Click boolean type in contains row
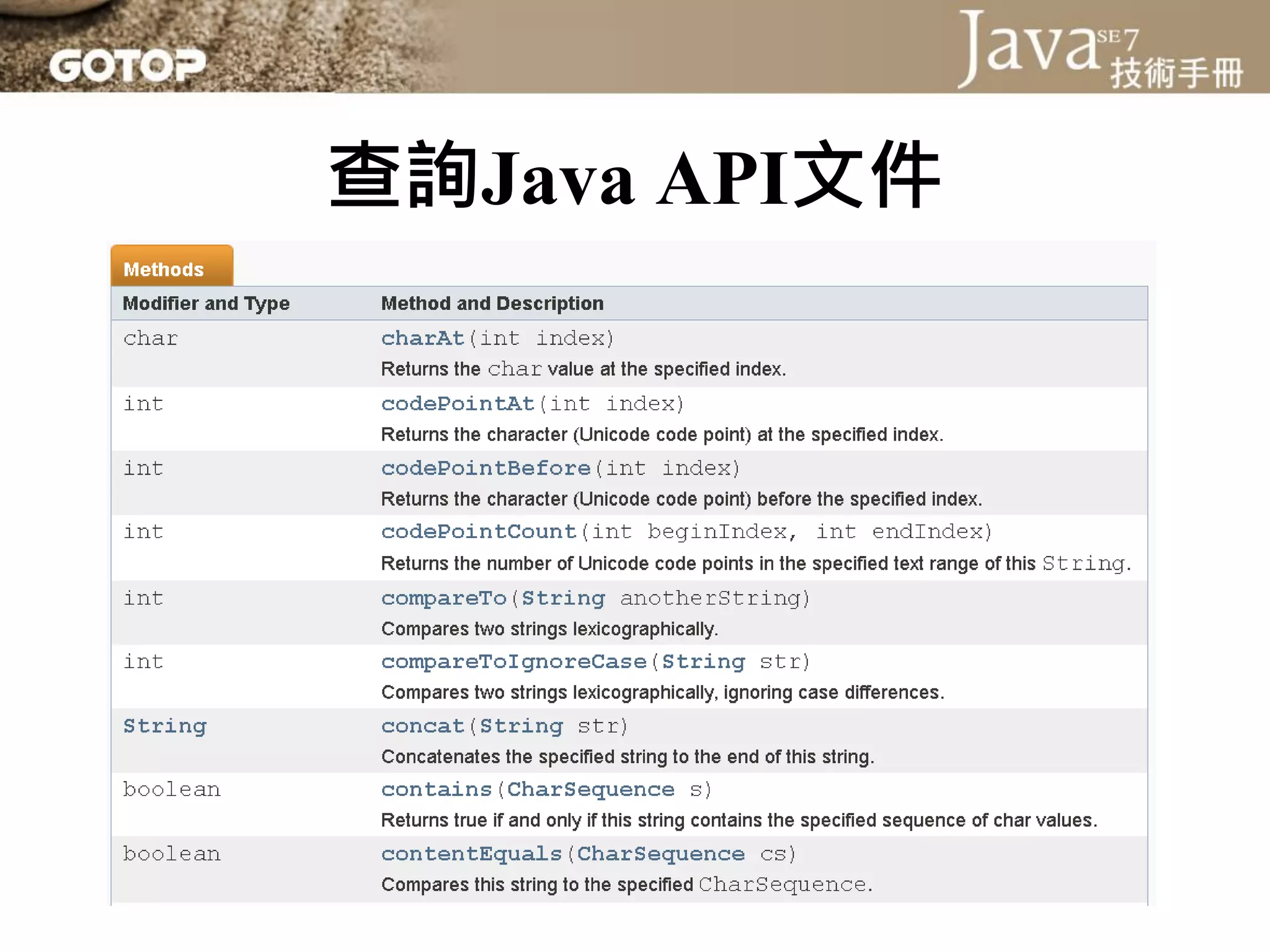Viewport: 1270px width, 952px height. (172, 790)
